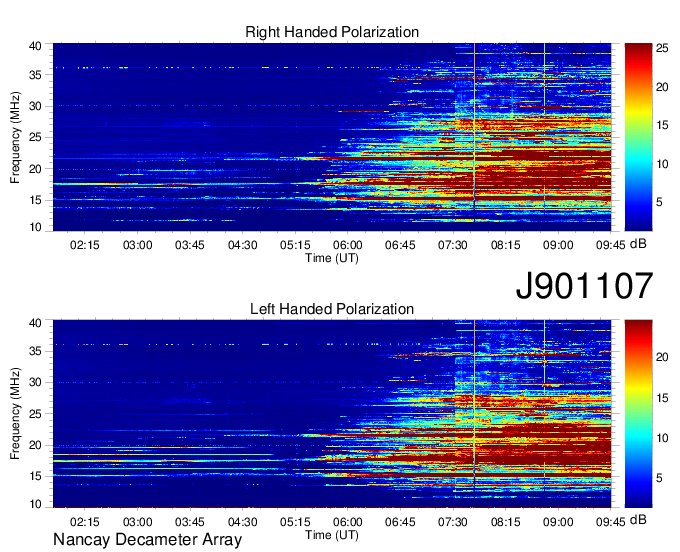Click the Right Handed Polarization colorbar

[x=638, y=137]
